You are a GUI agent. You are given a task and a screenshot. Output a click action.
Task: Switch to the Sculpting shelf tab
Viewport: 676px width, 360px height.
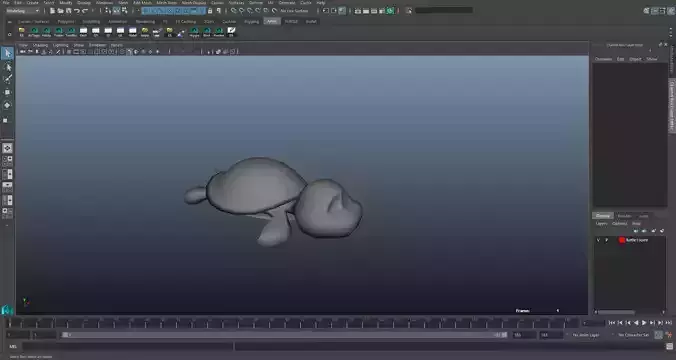pyautogui.click(x=91, y=22)
